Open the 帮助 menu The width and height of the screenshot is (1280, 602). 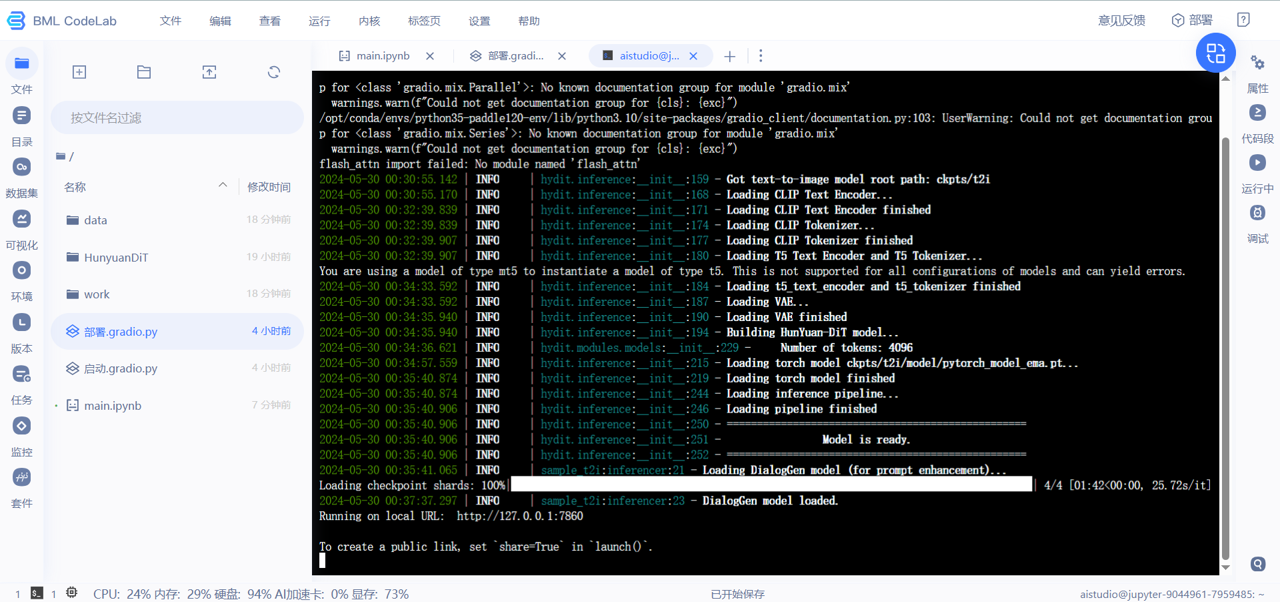point(529,20)
